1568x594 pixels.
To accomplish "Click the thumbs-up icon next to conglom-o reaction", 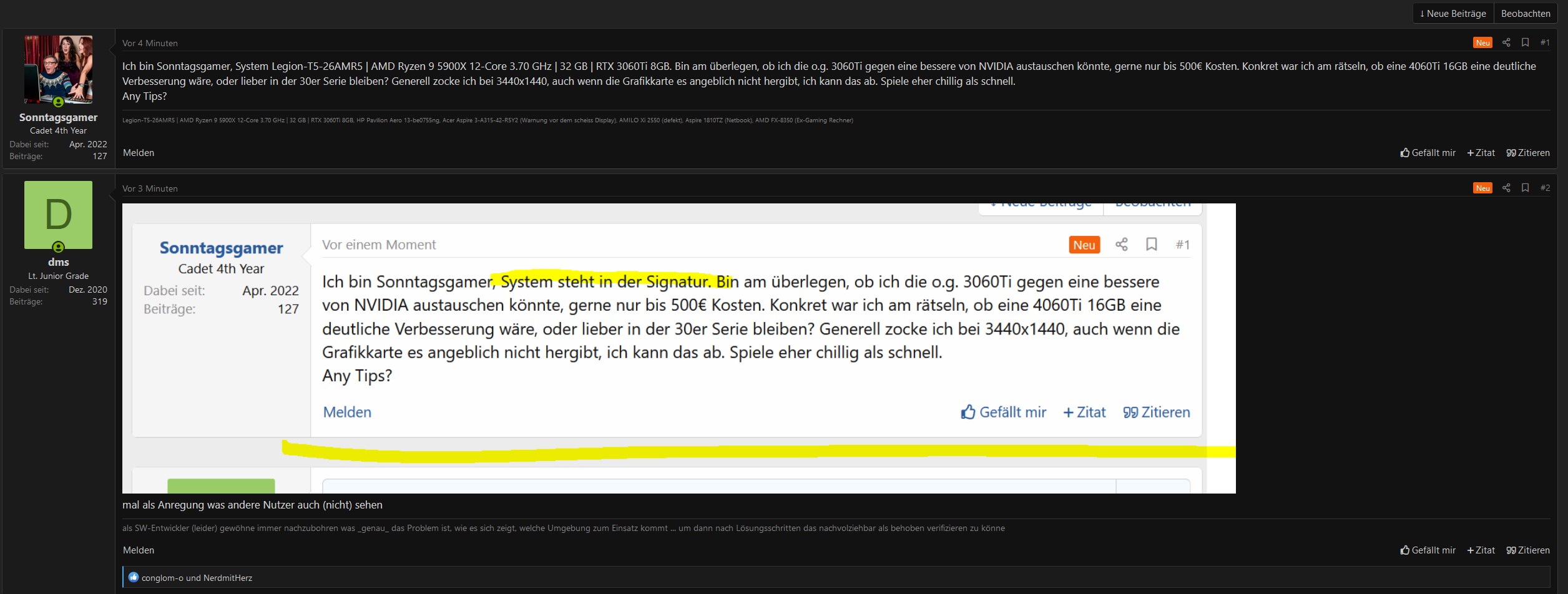I will [134, 577].
